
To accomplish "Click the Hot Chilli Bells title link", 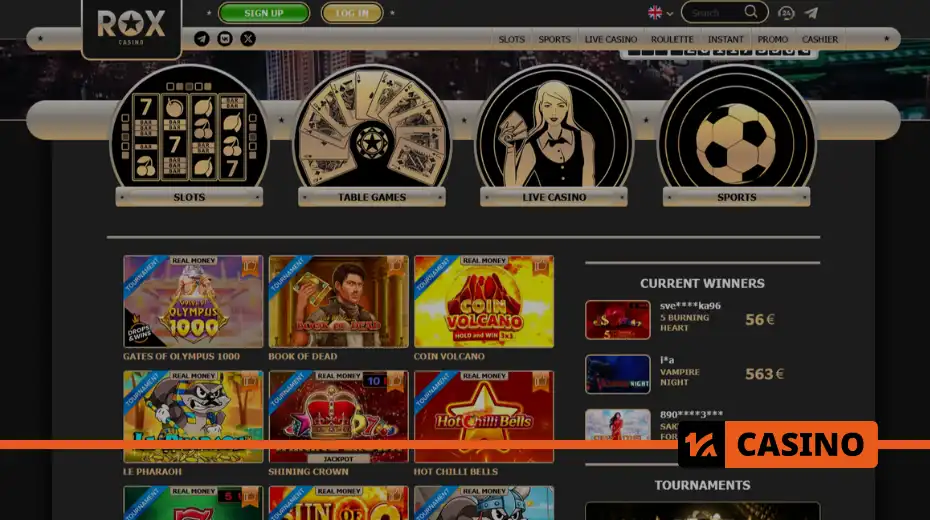I will coord(456,472).
